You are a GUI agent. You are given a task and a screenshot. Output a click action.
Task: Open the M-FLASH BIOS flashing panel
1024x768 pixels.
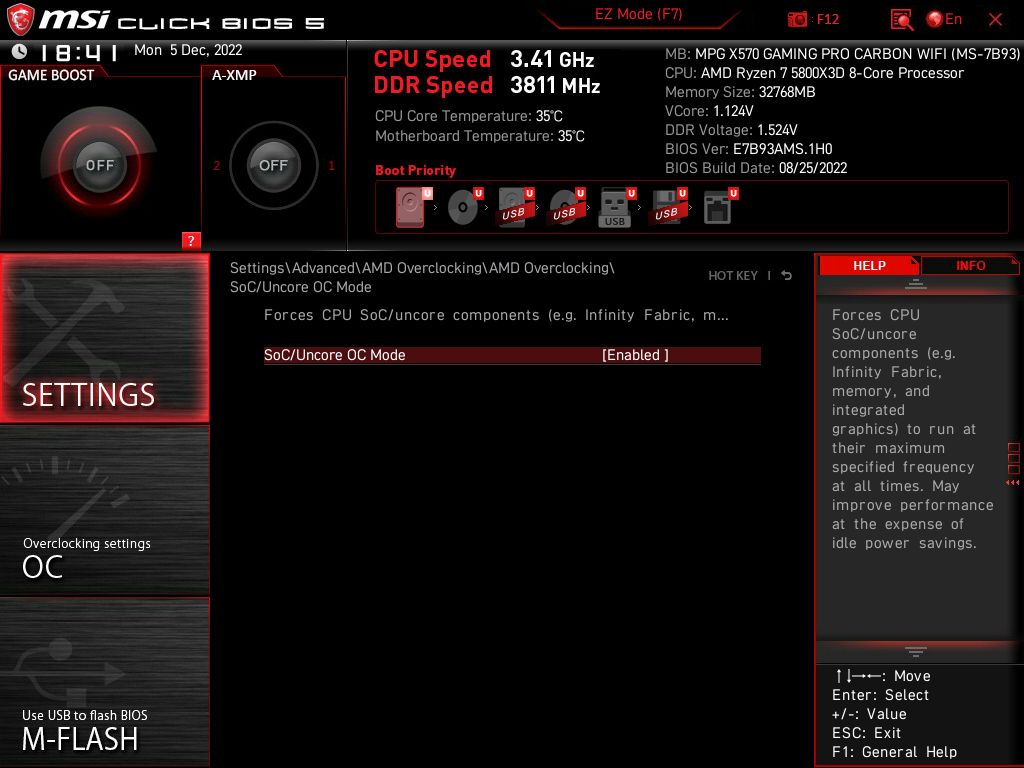click(104, 682)
